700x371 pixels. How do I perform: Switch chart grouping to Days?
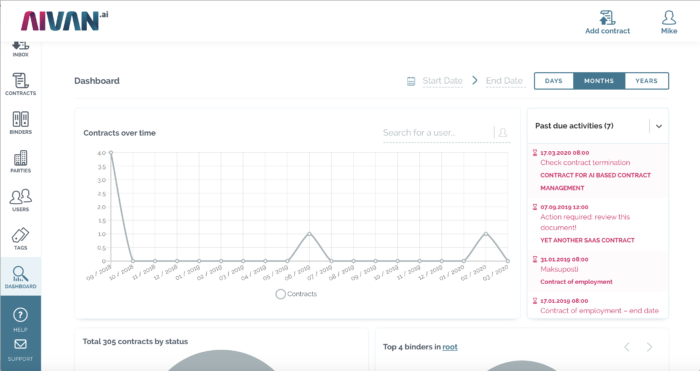pos(554,81)
